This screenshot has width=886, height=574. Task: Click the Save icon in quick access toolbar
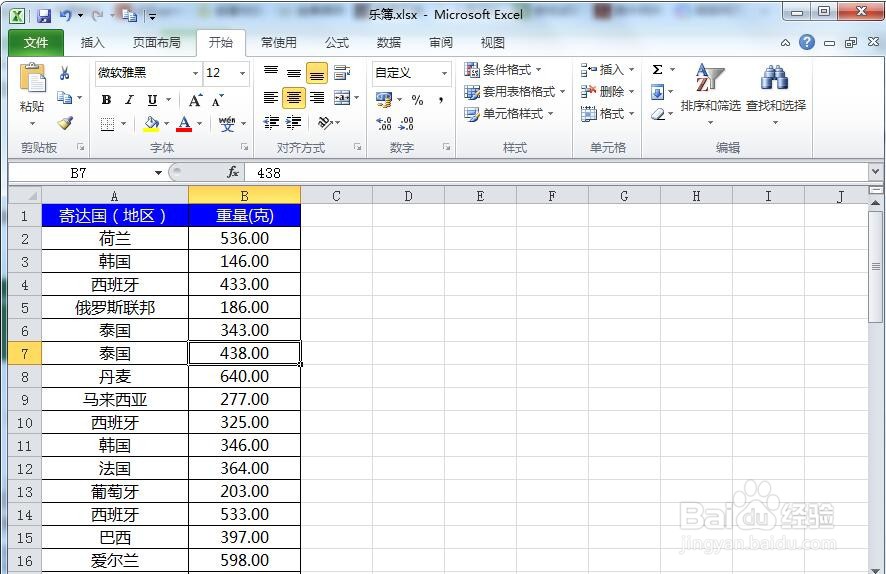click(x=44, y=16)
